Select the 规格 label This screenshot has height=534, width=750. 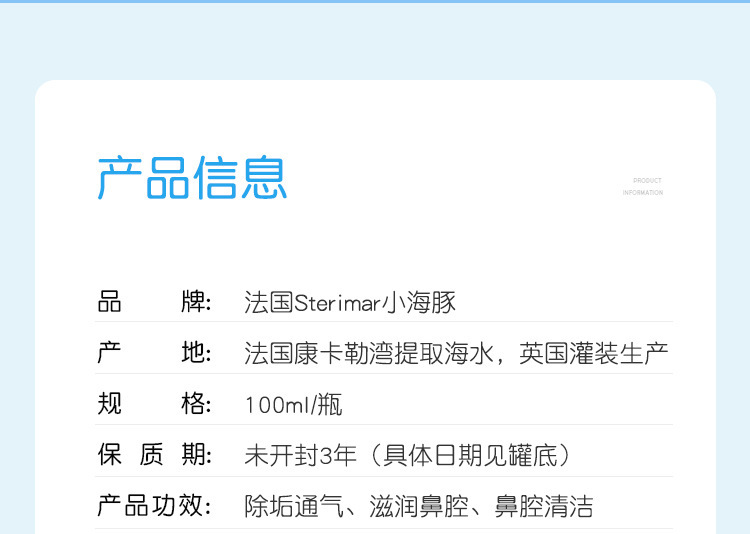(x=154, y=403)
